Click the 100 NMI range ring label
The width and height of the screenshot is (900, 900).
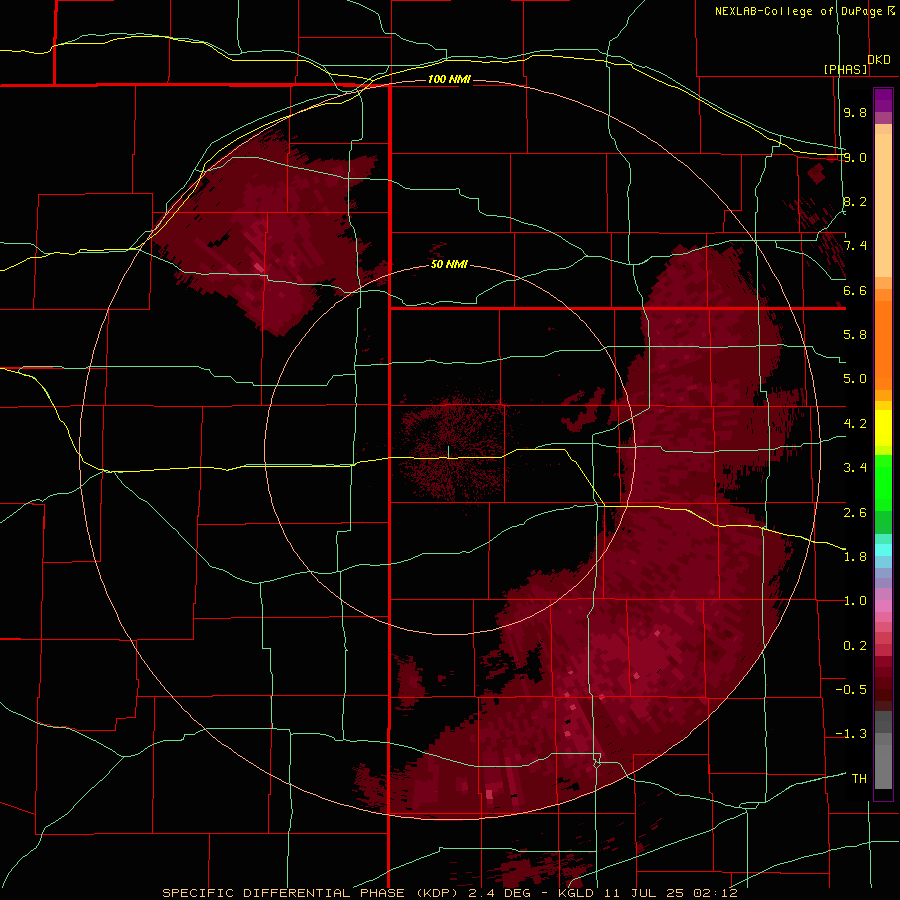coord(449,79)
